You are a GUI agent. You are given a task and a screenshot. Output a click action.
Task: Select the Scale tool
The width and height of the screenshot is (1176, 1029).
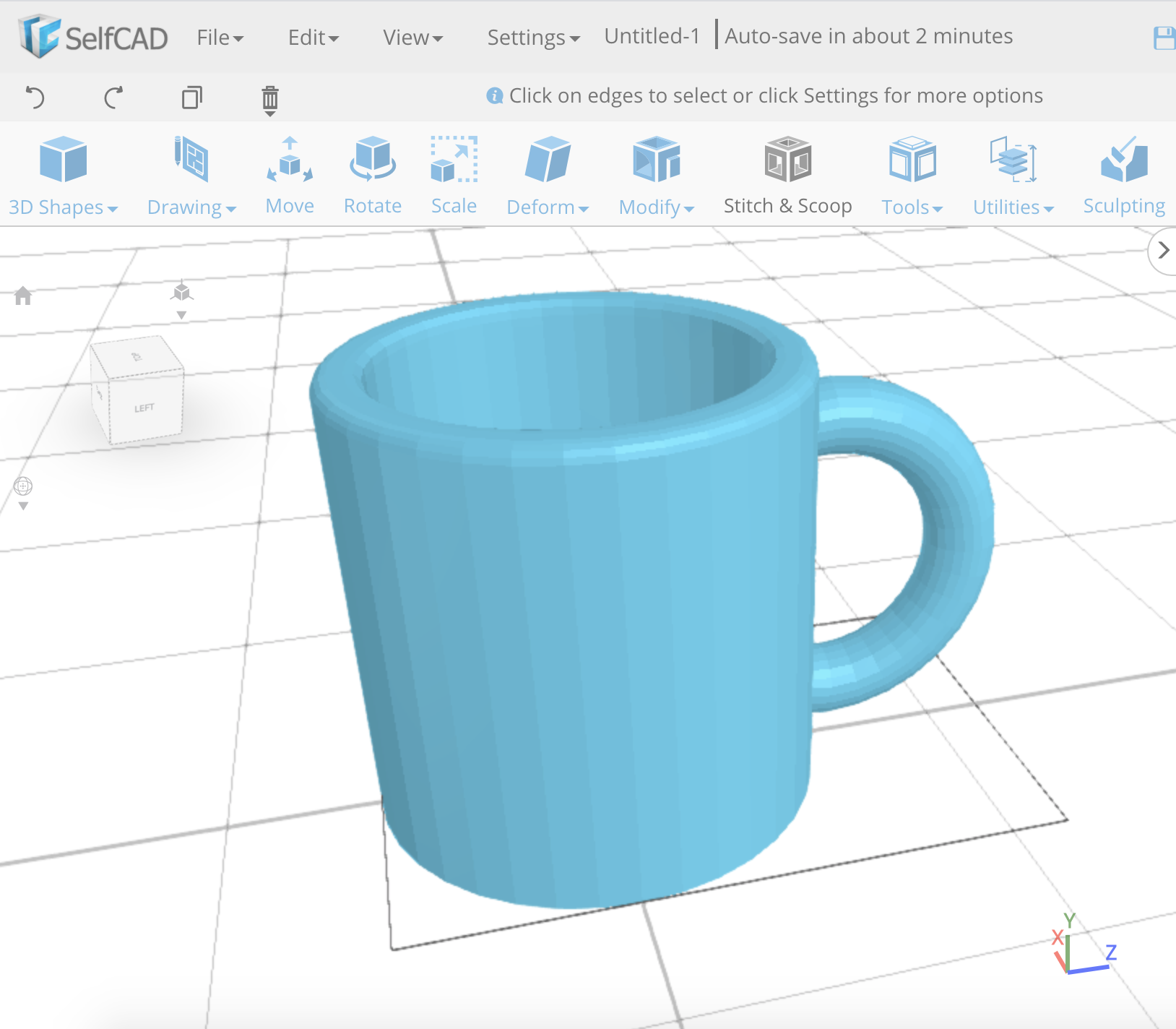point(454,176)
